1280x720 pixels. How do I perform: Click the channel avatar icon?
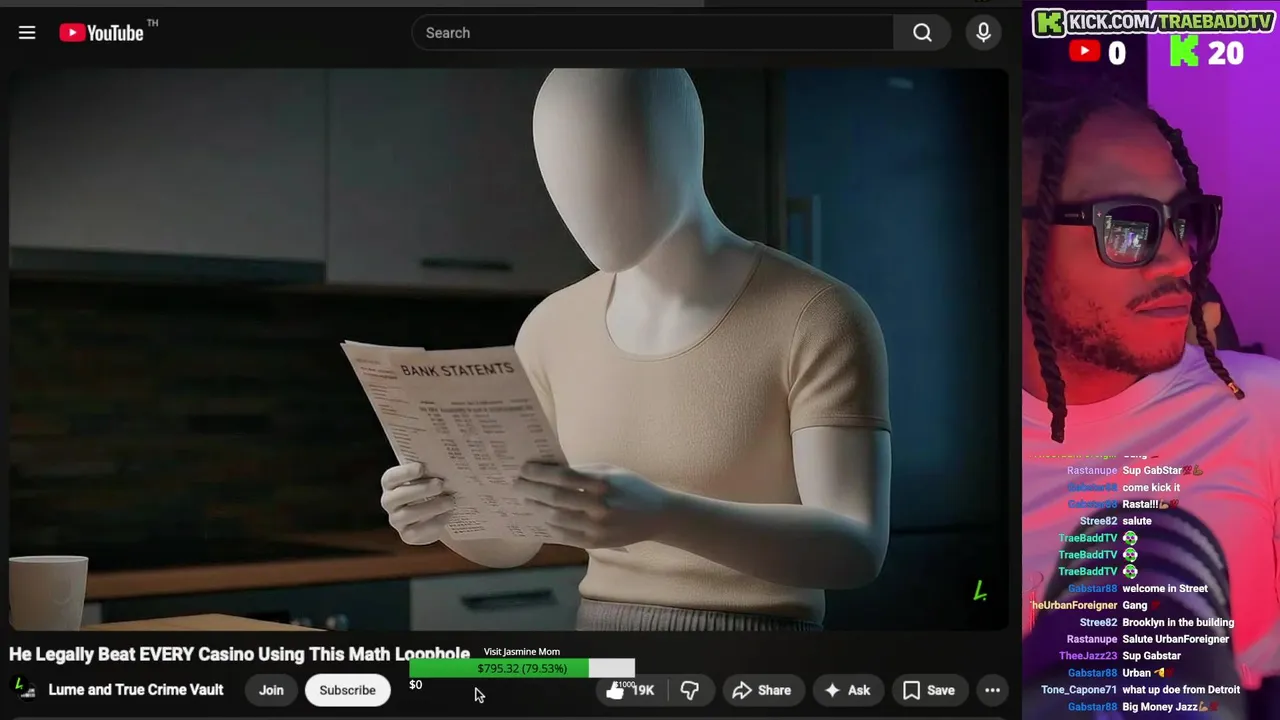click(24, 689)
